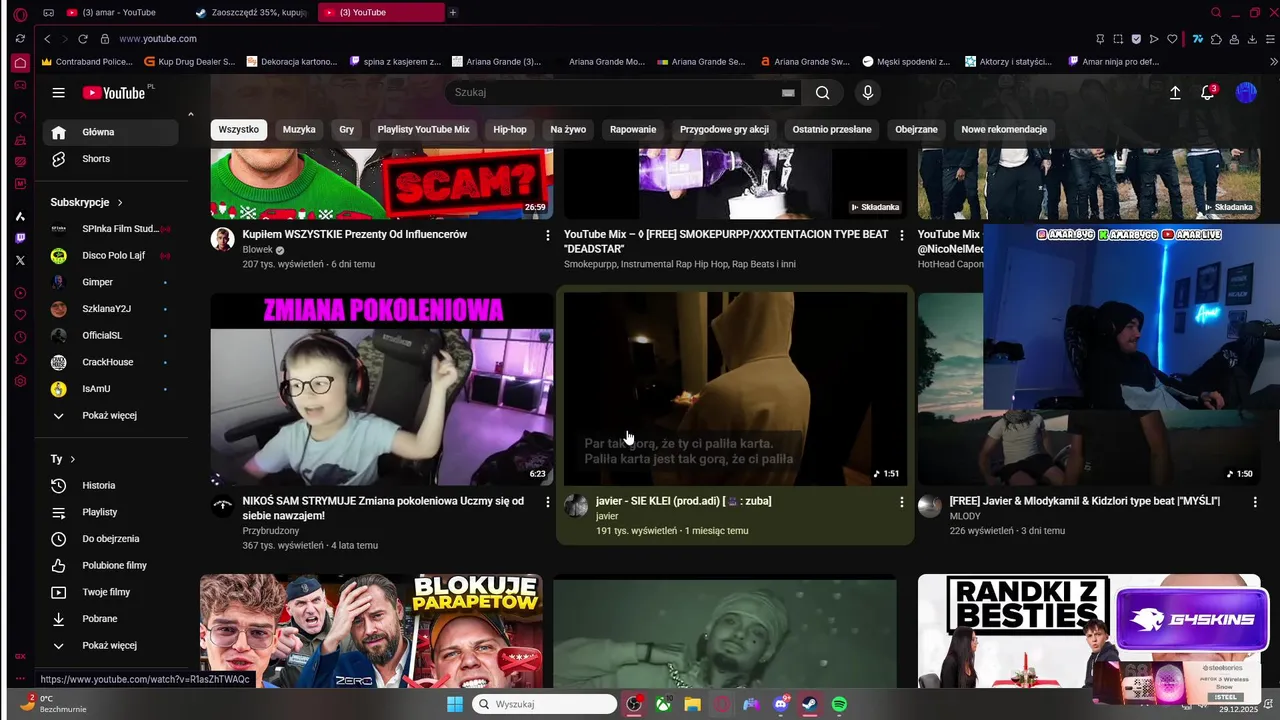Screen dimensions: 1280x720
Task: Select the Na żywo filter chip
Action: 568,130
